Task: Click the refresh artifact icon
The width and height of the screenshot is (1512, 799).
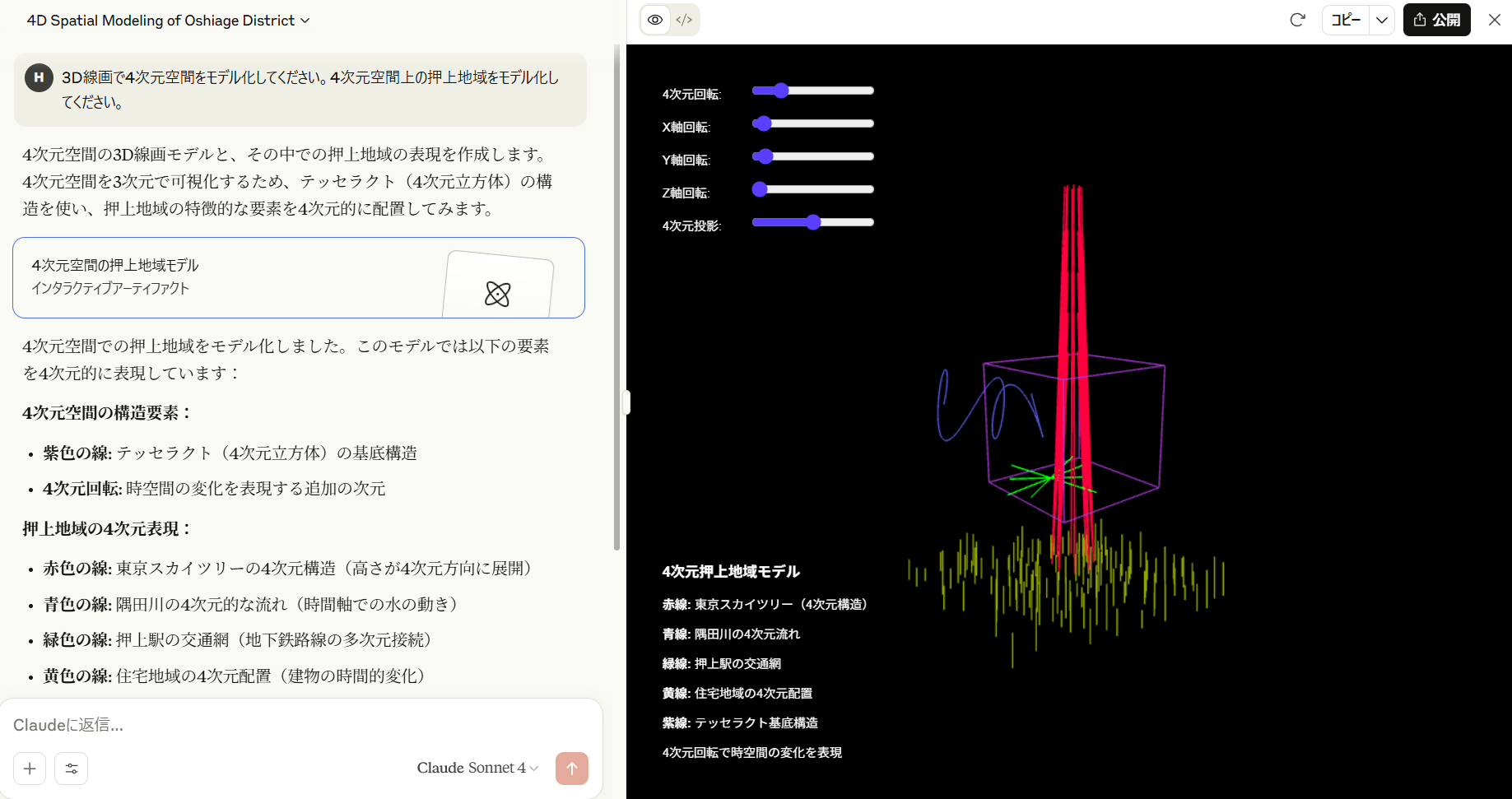Action: [x=1297, y=20]
